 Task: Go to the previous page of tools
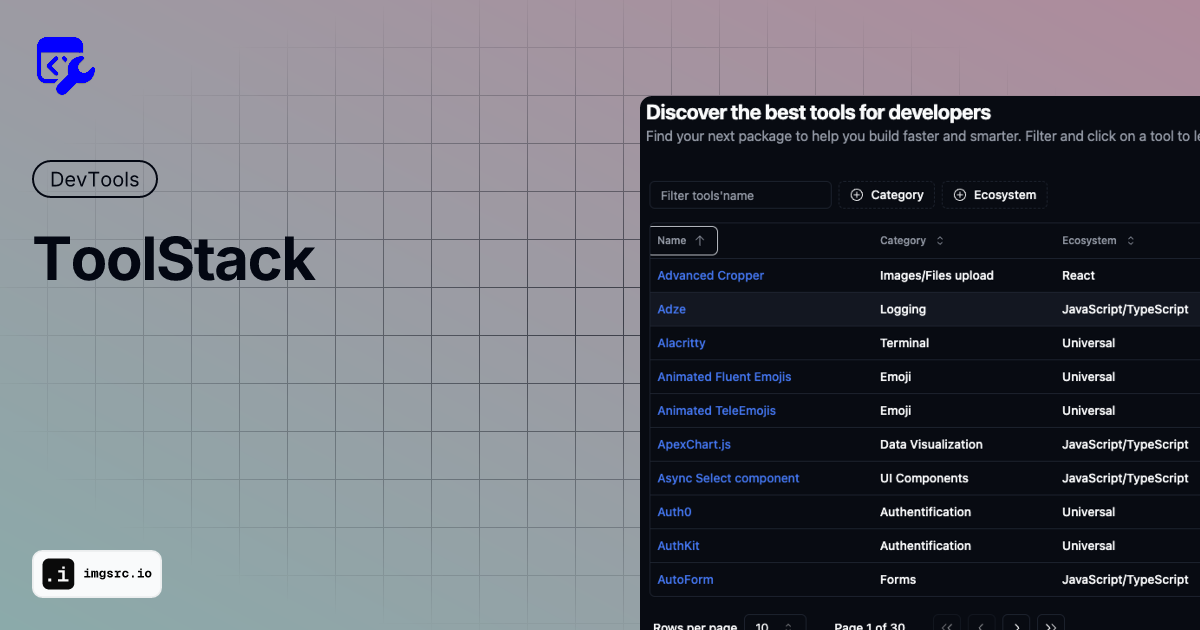click(x=981, y=625)
